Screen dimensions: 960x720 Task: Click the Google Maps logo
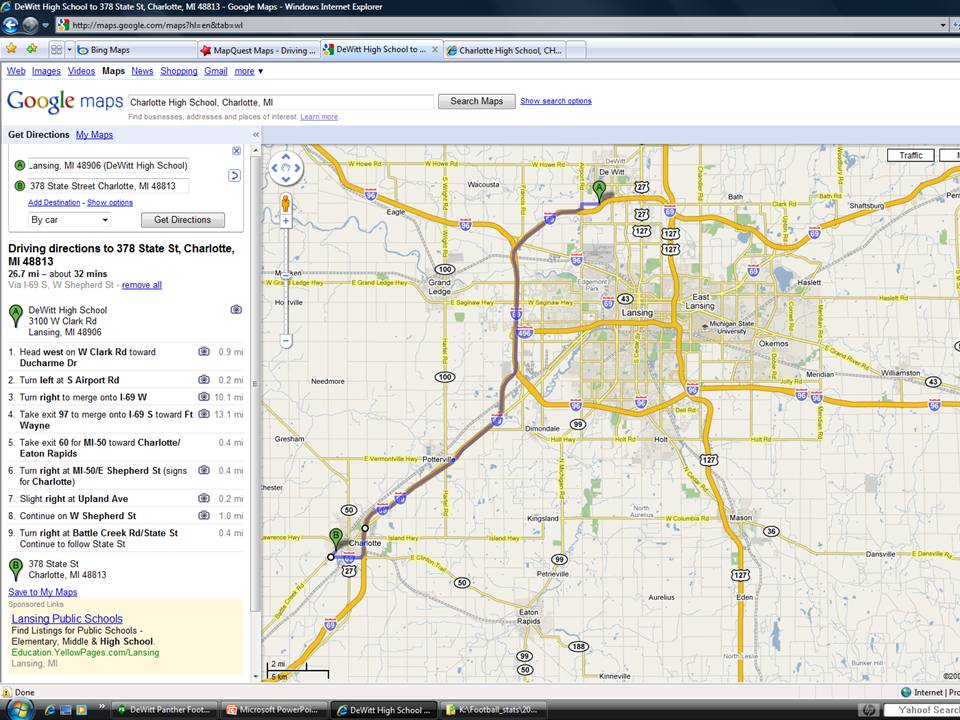65,101
